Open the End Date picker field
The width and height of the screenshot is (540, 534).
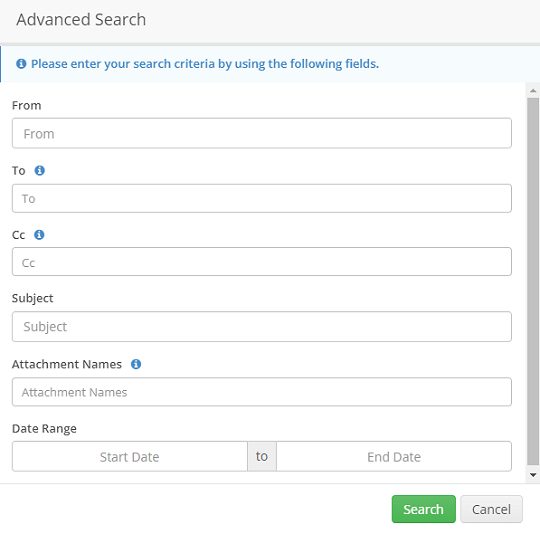pos(394,457)
